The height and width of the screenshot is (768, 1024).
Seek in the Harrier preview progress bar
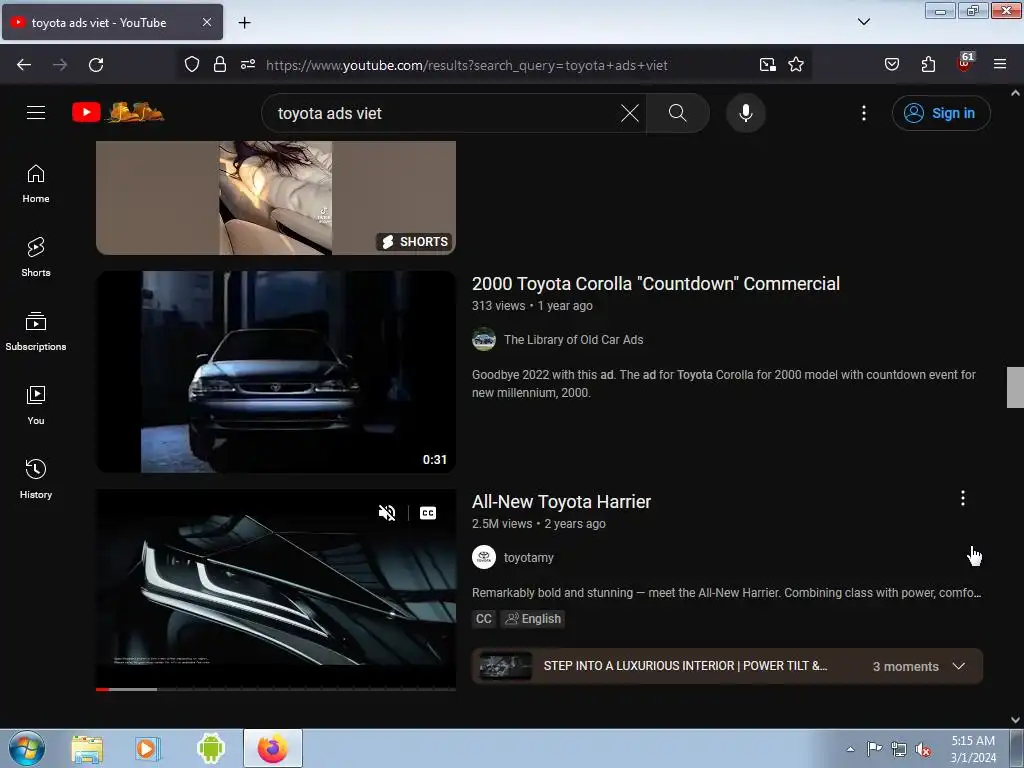[x=276, y=689]
